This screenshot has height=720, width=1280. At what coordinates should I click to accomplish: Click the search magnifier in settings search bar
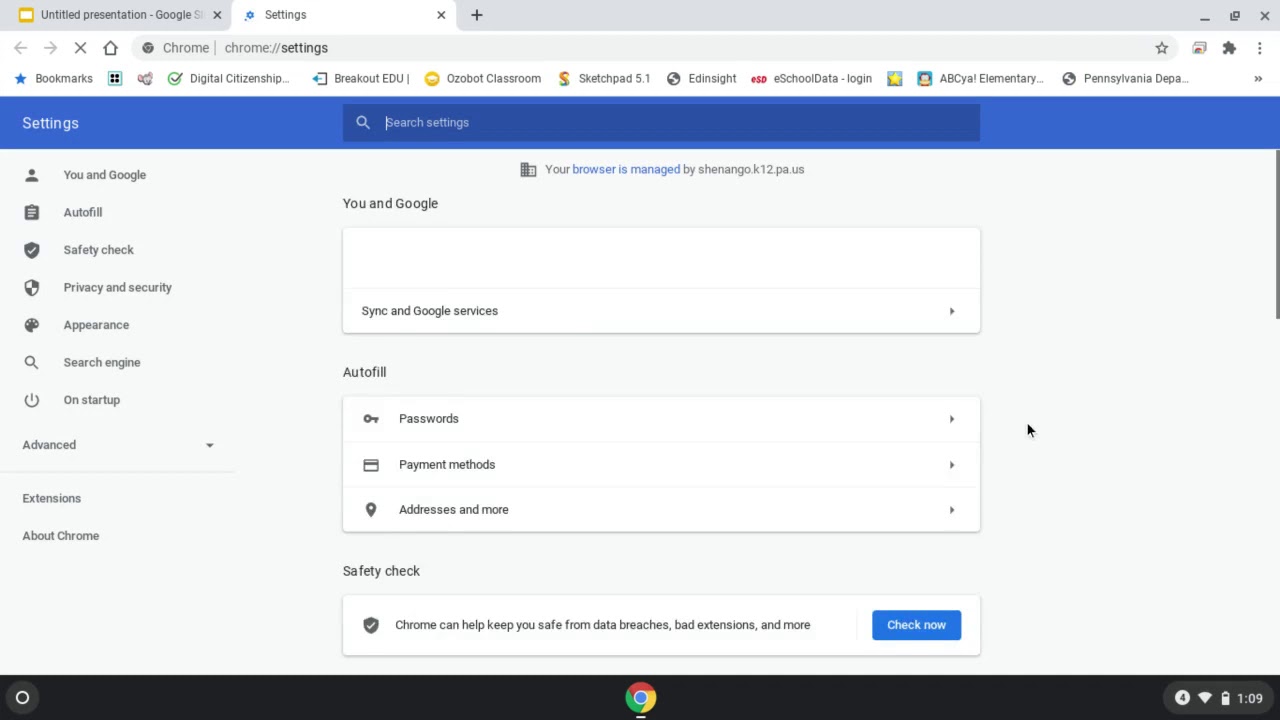pyautogui.click(x=363, y=122)
